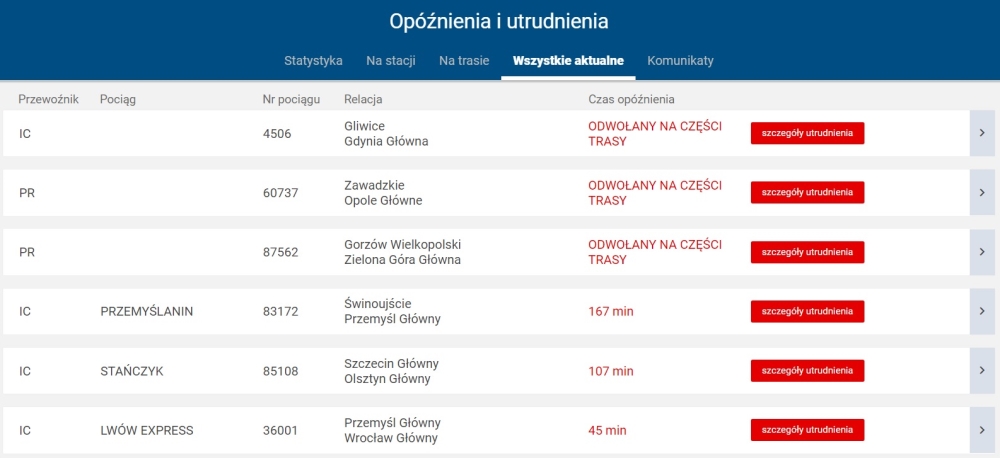Switch to the Statystyka tab
Screen dimensions: 1000x458
coord(313,61)
